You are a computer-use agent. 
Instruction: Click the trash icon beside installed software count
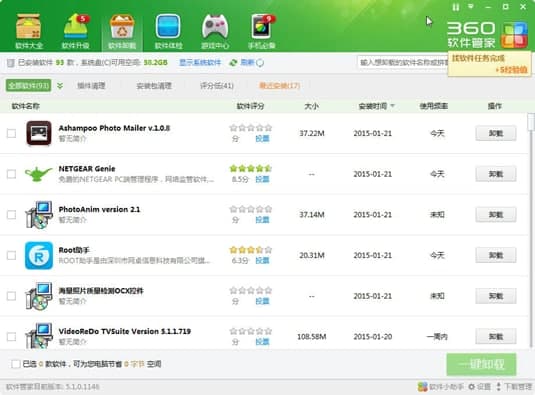pyautogui.click(x=11, y=63)
